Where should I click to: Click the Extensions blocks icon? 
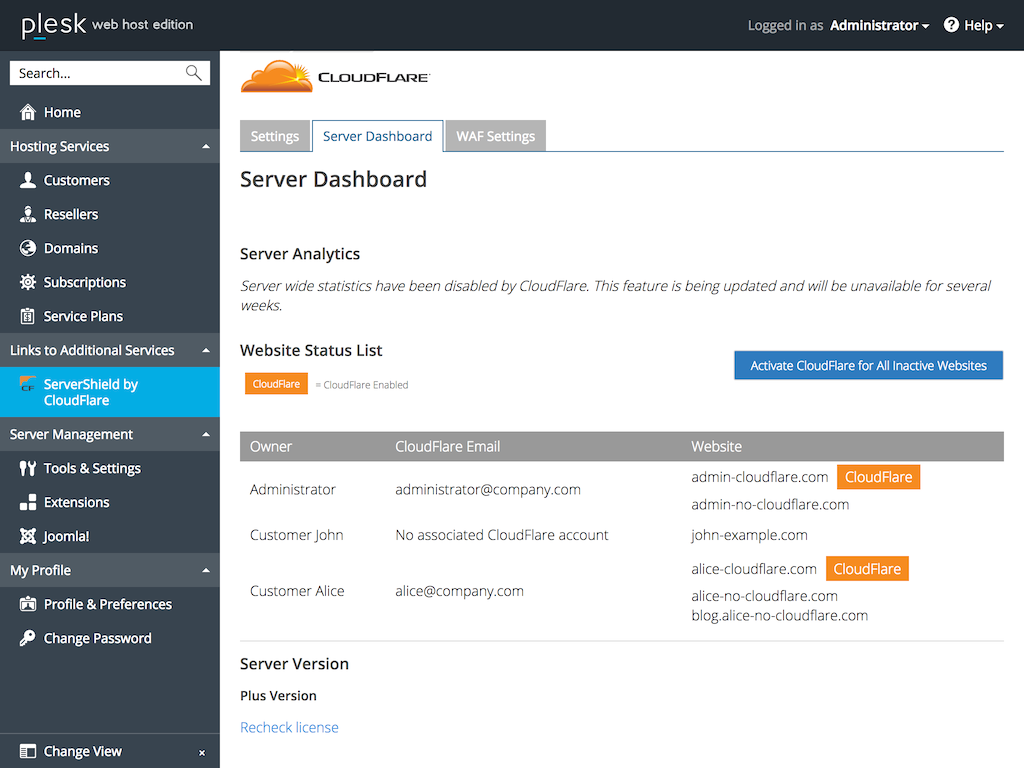pos(27,502)
